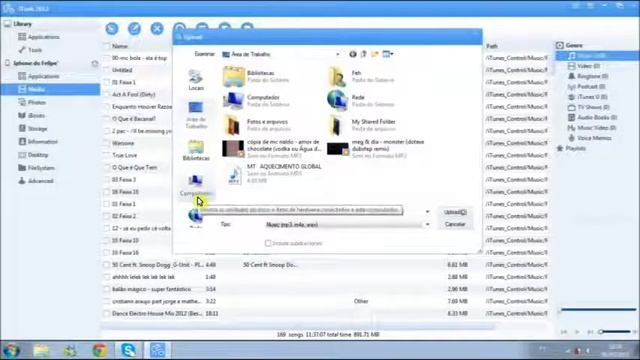Adjust the player volume slider

coord(616,332)
